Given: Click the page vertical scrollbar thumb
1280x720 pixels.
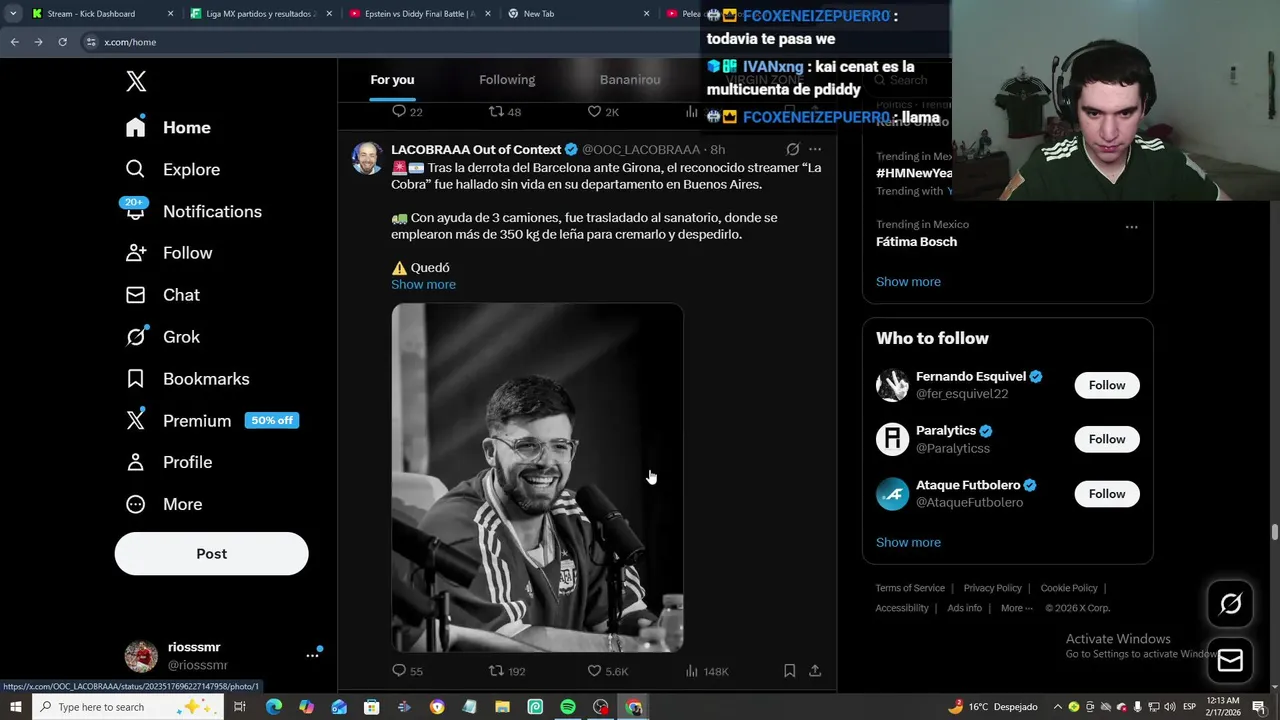Looking at the screenshot, I should pos(1274,531).
